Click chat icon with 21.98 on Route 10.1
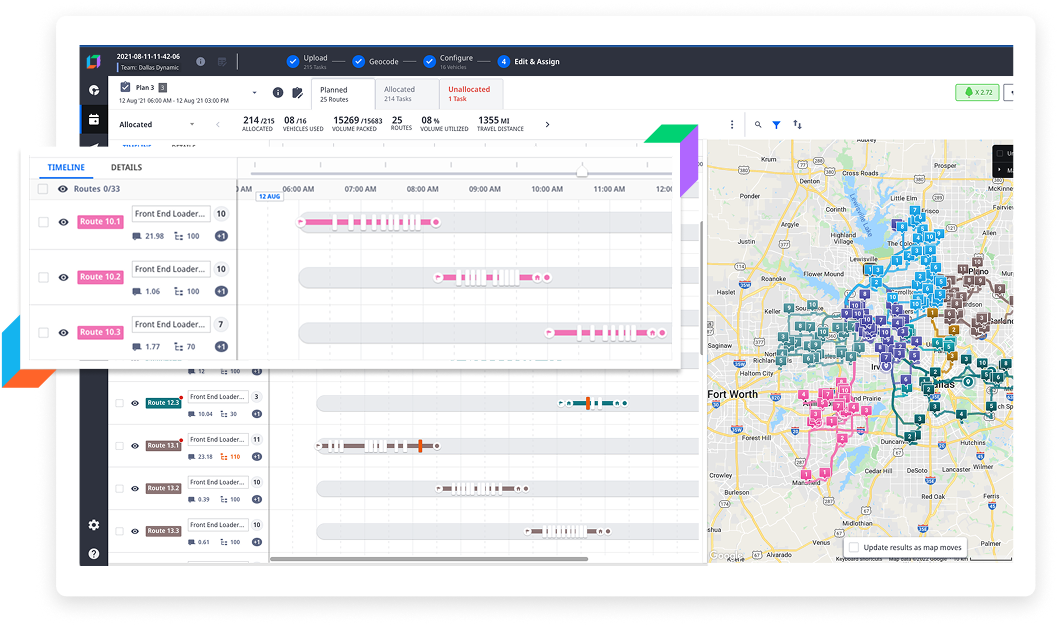Screen dimensions: 1057x625 pyautogui.click(x=137, y=236)
